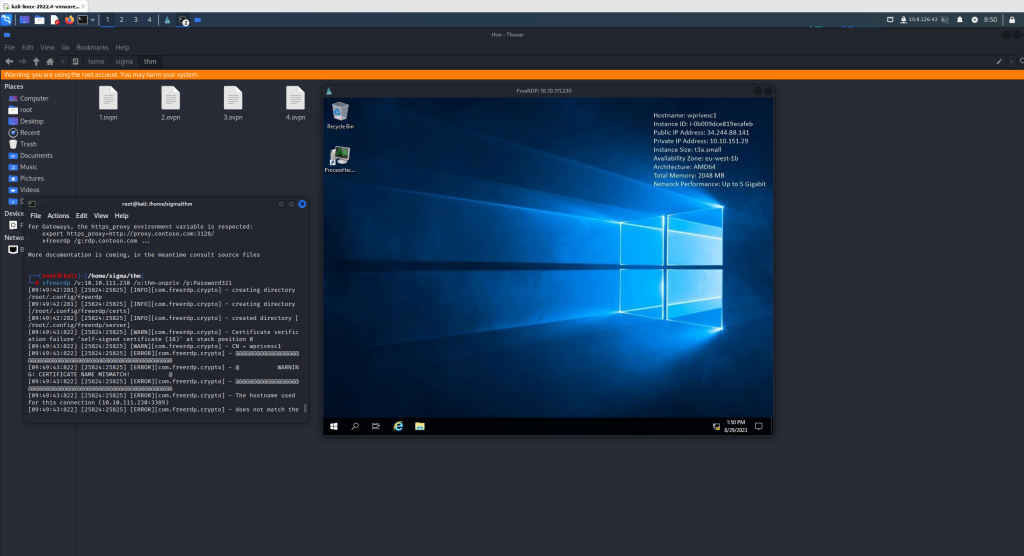Open ProcessHacker shortcut on remote desktop

[x=340, y=159]
